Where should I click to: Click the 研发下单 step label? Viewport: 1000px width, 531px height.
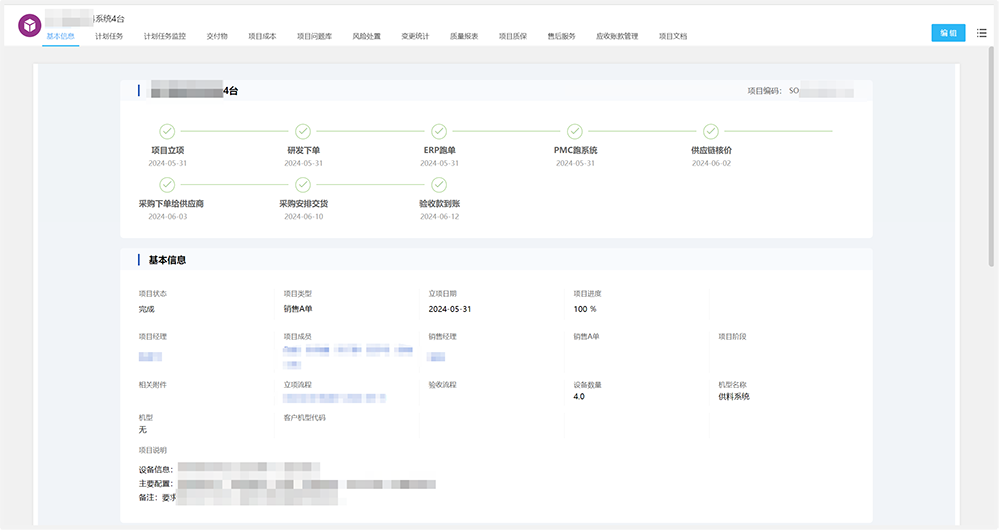tap(304, 150)
